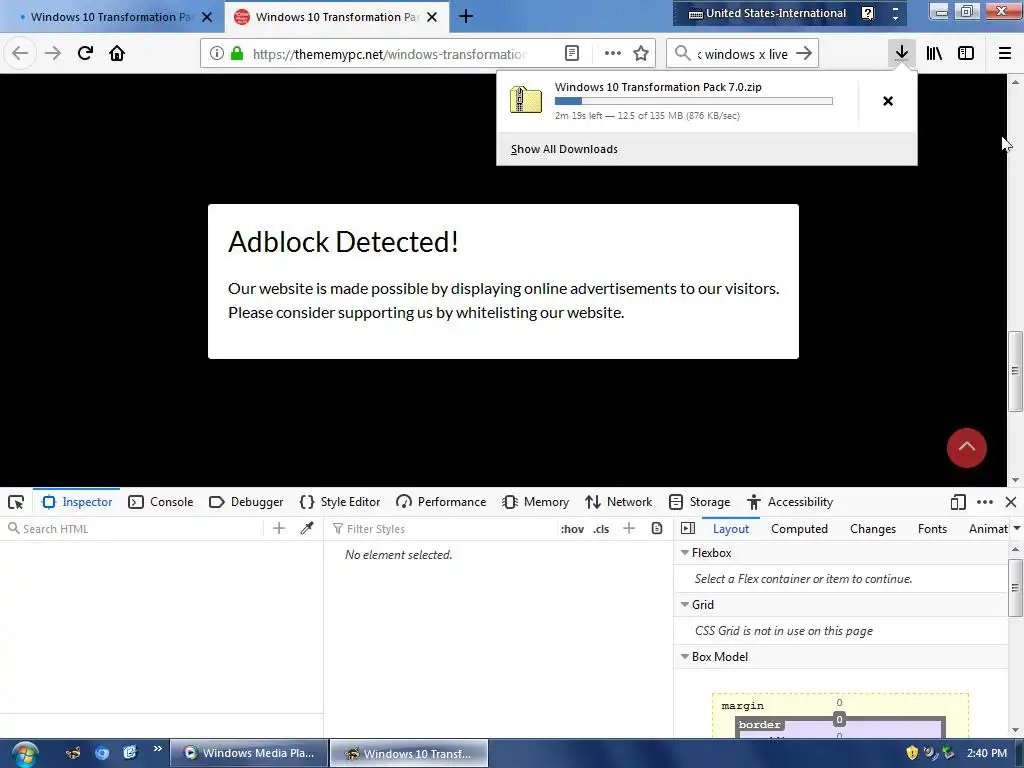This screenshot has height=768, width=1024.
Task: Open the sidebar tabs overflow dropdown arrow
Action: pos(1017,528)
